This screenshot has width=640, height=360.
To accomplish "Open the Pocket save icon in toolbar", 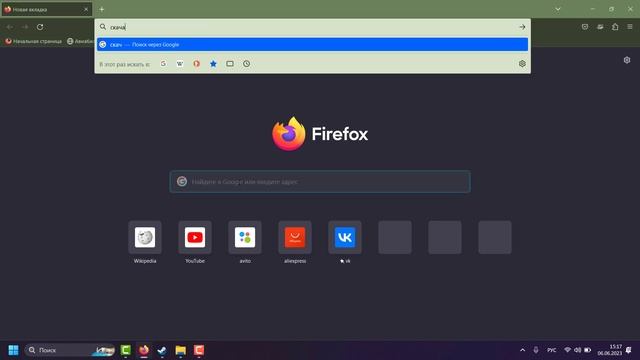I will click(x=585, y=27).
